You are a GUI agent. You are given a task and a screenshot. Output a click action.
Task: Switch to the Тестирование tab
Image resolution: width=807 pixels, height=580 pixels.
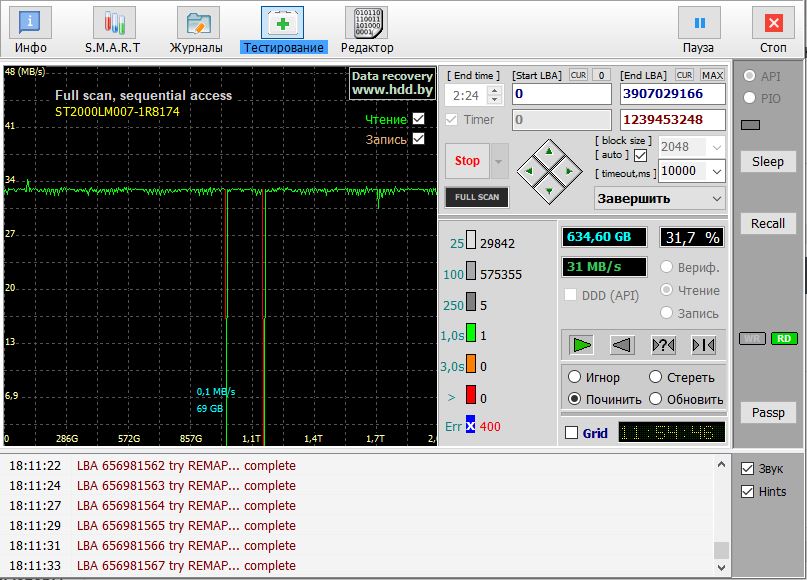point(283,30)
